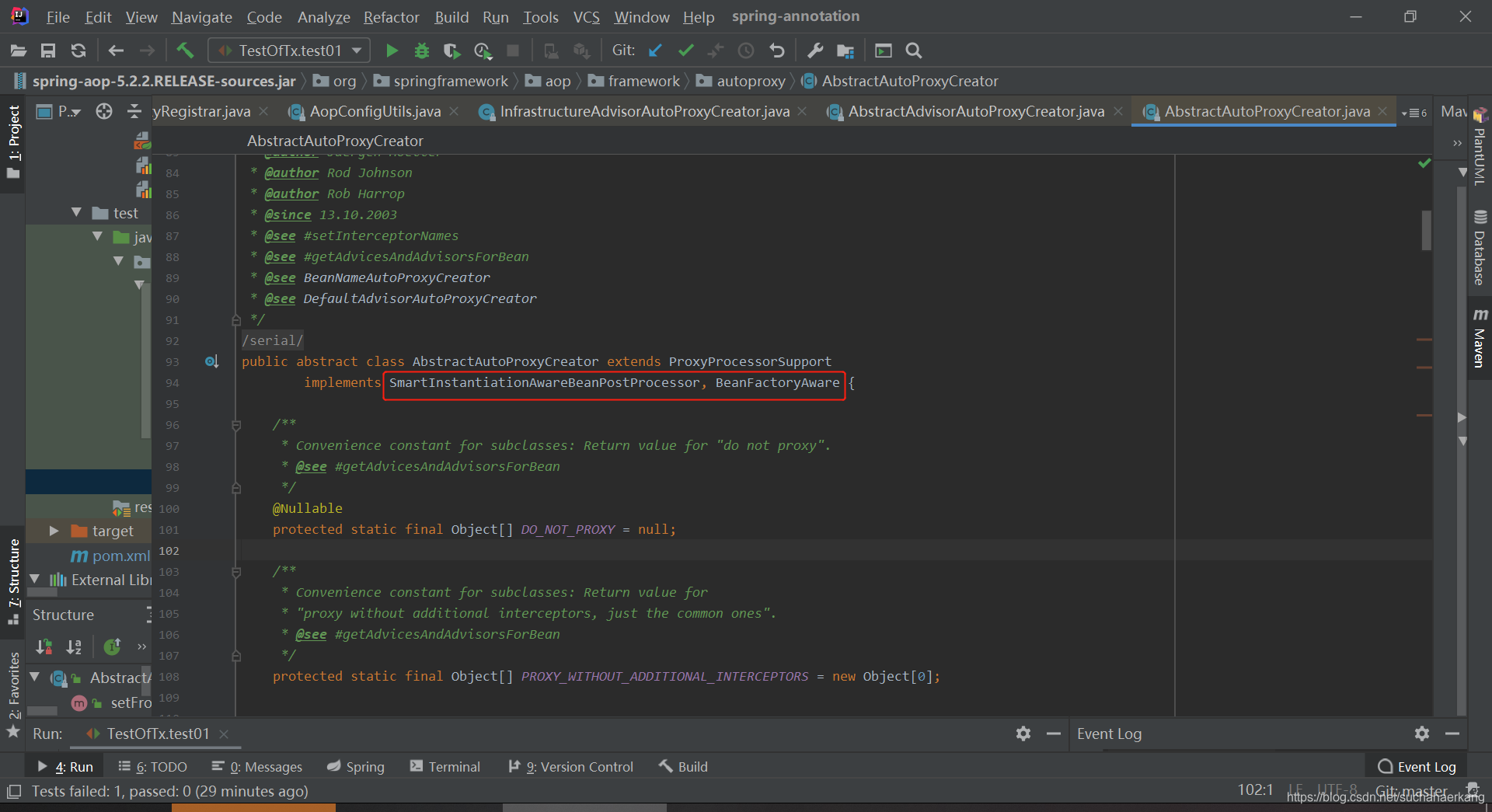Toggle the Structure tool window
Image resolution: width=1492 pixels, height=812 pixels.
[13, 581]
